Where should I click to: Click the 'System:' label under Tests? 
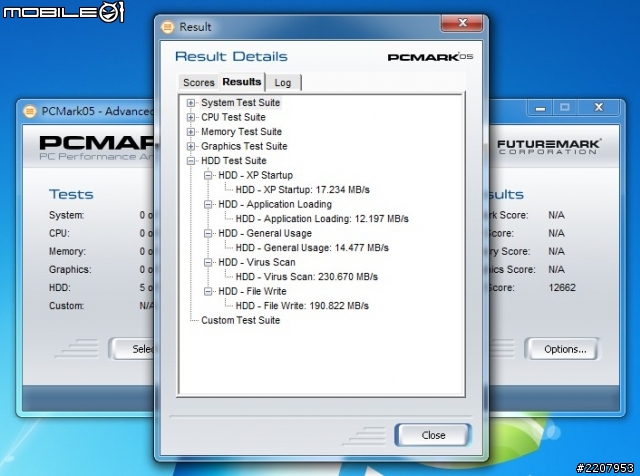(67, 216)
